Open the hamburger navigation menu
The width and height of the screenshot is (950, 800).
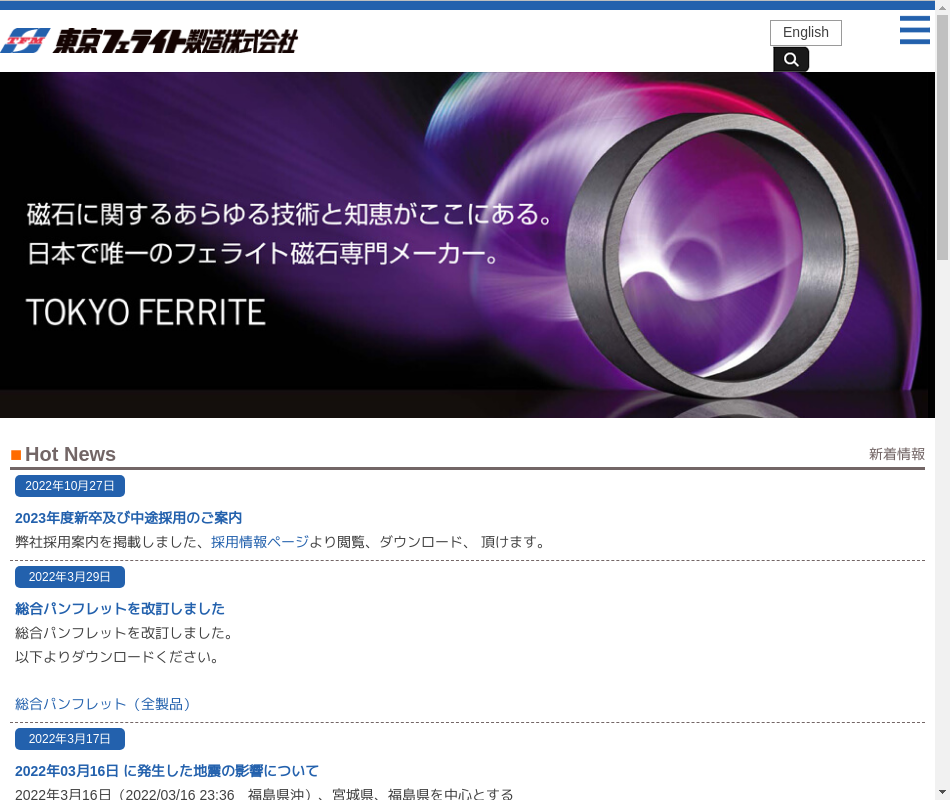tap(914, 30)
